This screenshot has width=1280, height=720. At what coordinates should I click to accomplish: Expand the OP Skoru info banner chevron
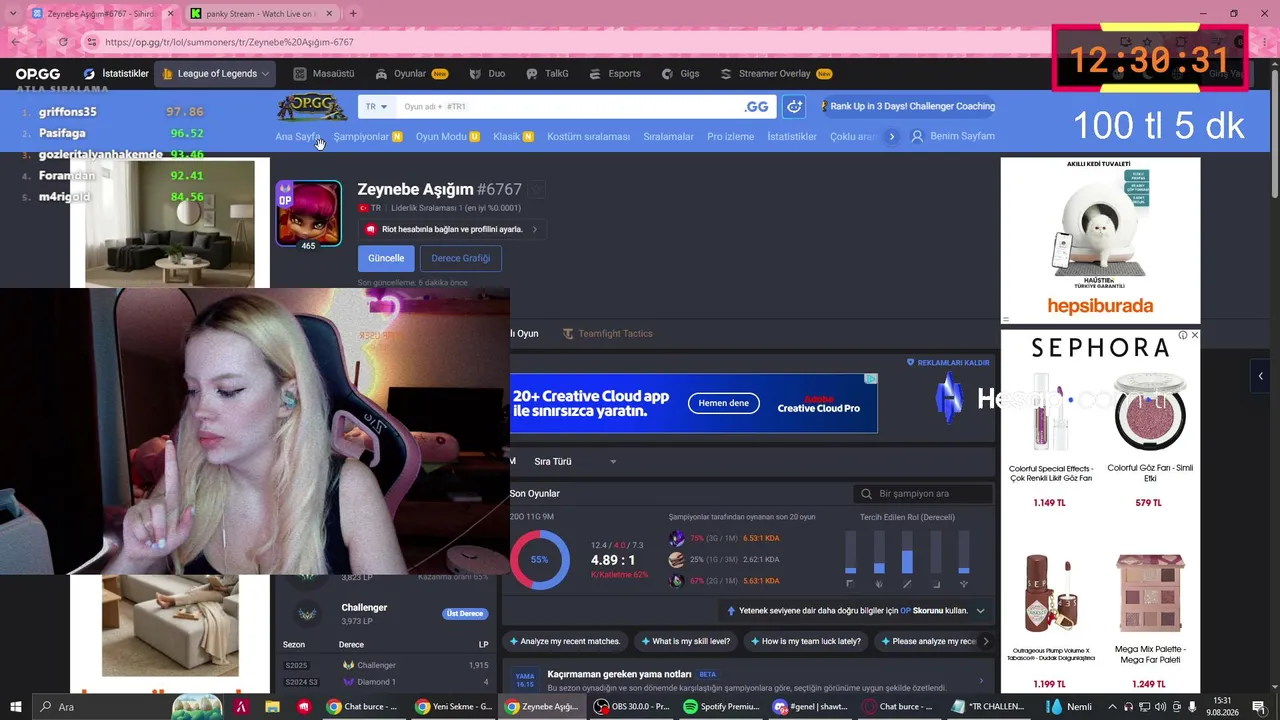980,611
